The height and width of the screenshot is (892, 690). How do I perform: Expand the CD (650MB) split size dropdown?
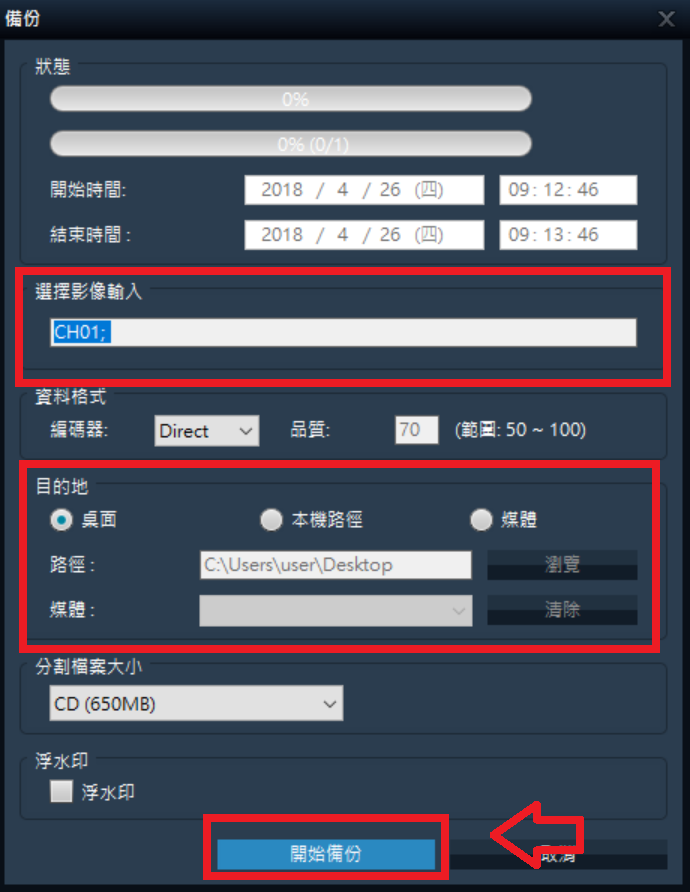(196, 704)
